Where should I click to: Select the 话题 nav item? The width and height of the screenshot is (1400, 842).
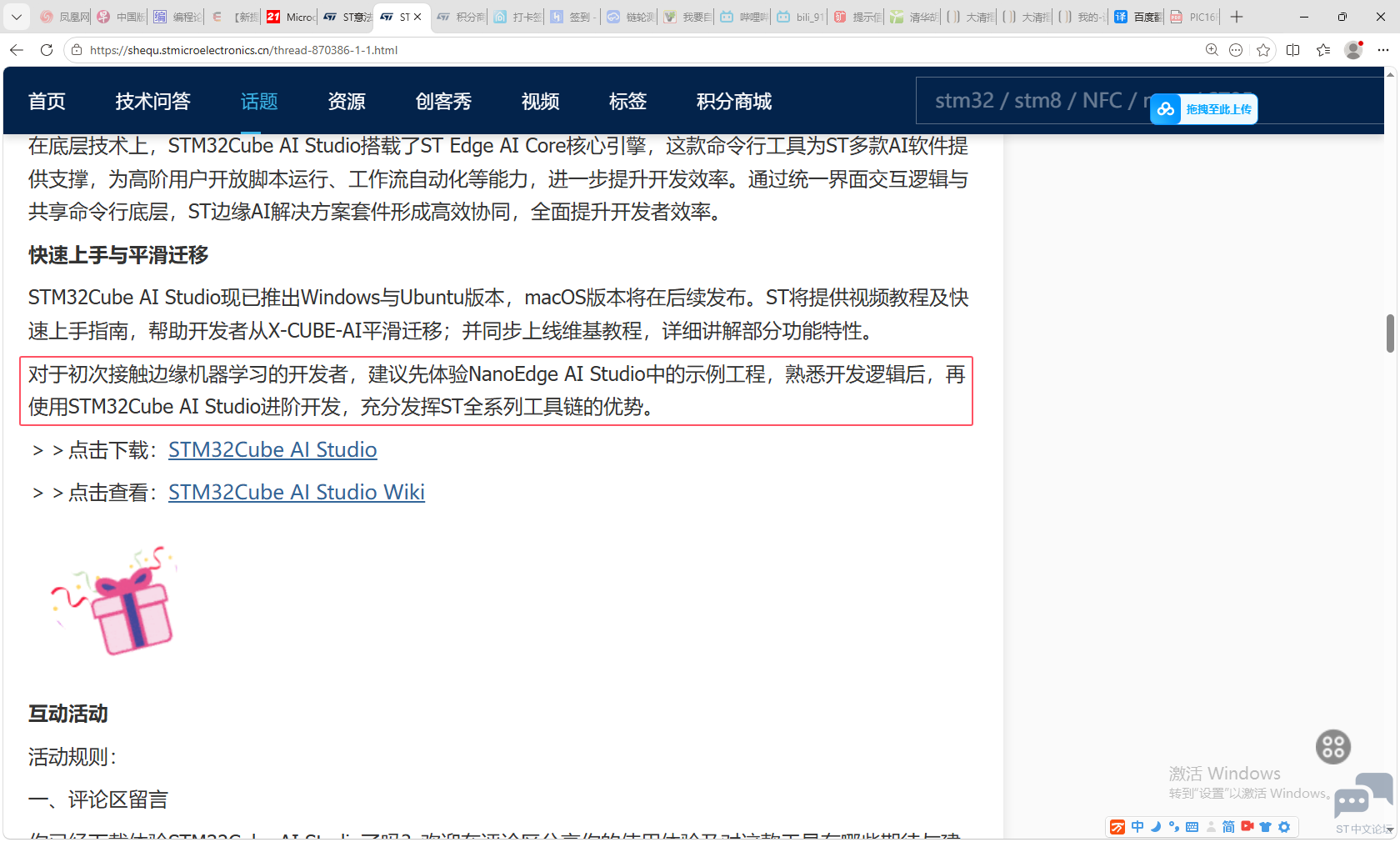(259, 102)
